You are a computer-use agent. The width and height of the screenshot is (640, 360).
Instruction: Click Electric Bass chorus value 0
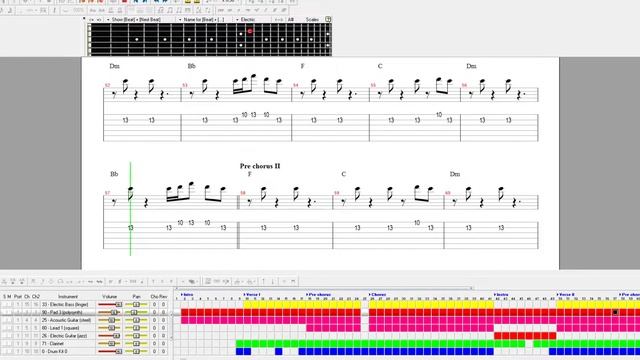[154, 304]
